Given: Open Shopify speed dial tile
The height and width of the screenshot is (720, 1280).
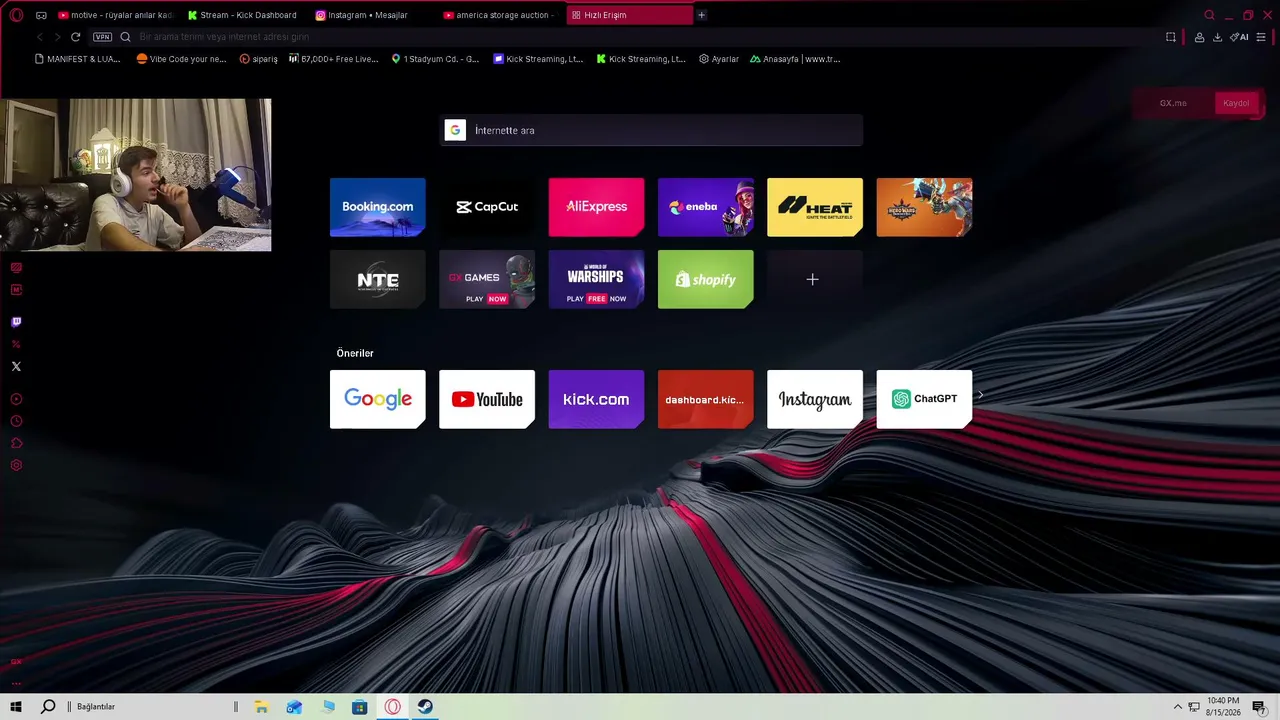Looking at the screenshot, I should (706, 279).
